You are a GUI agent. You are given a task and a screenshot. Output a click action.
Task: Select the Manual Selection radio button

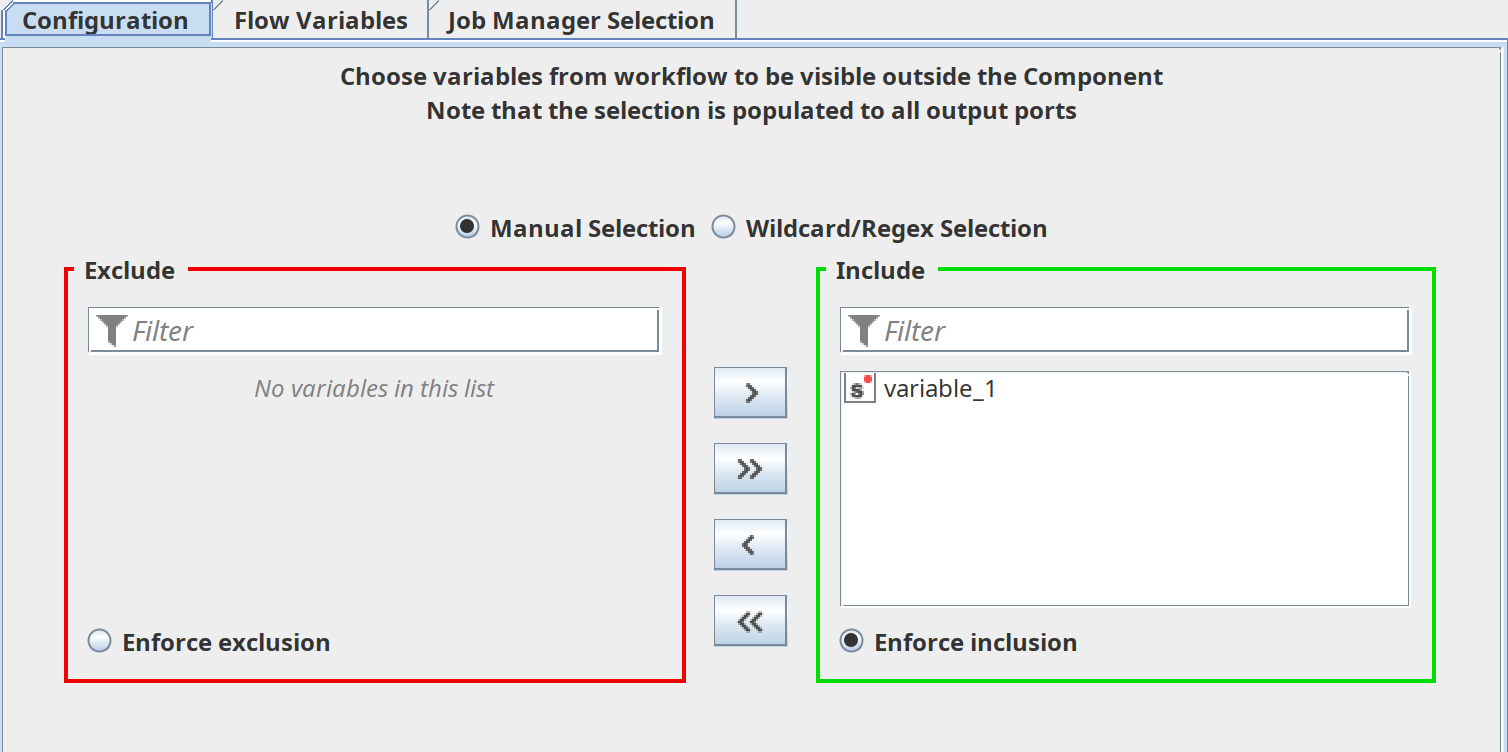468,228
